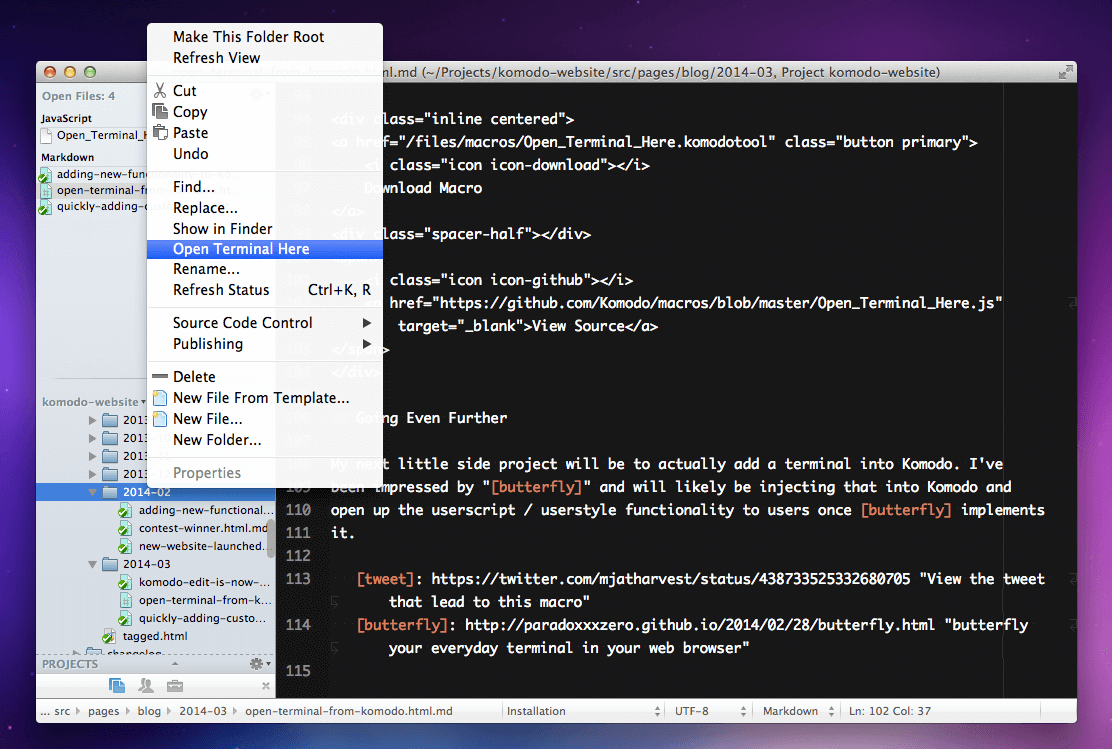Open komodo-edit-is-now file in project tree
1112x749 pixels.
(194, 582)
